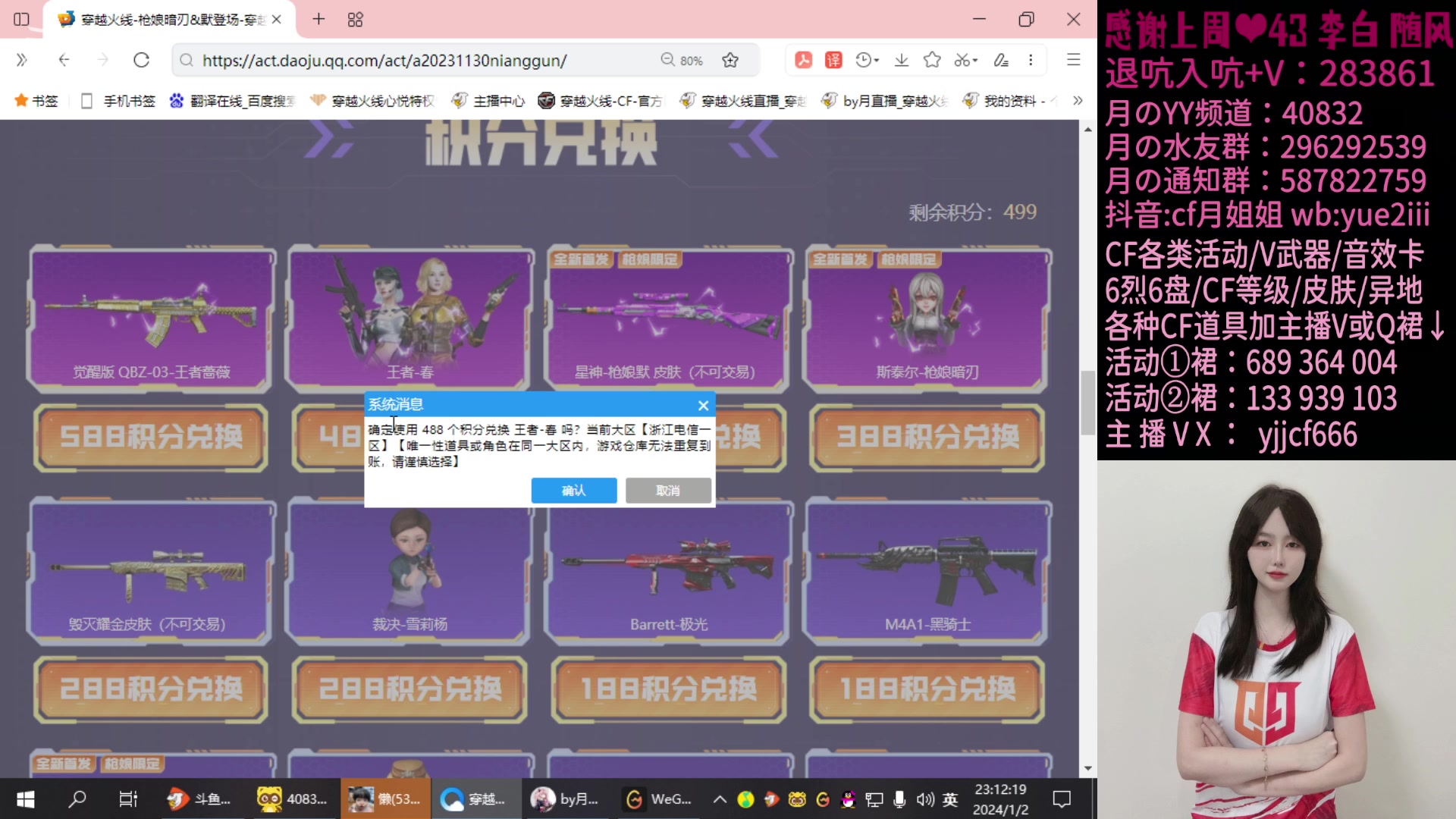Image resolution: width=1456 pixels, height=819 pixels.
Task: Close the 穿越火线-枪娘暗刃 browser tab
Action: (x=277, y=19)
